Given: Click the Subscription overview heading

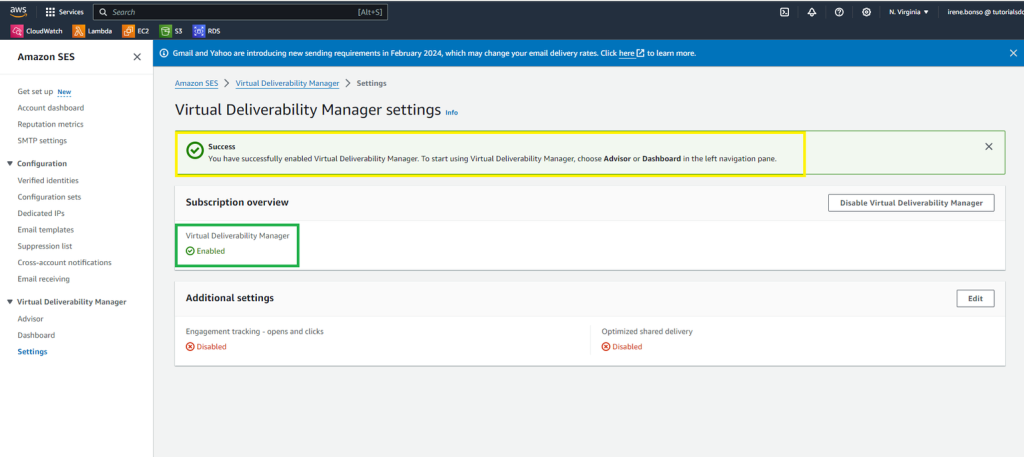Looking at the screenshot, I should [x=237, y=202].
